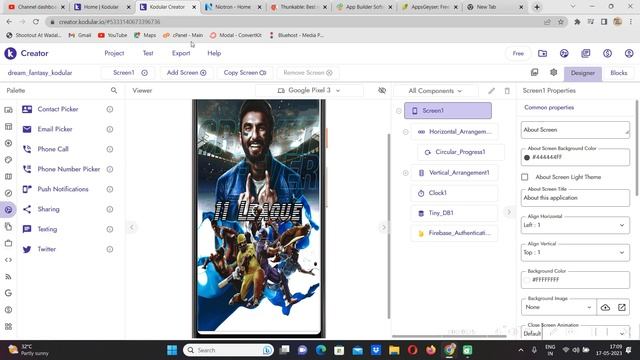The width and height of the screenshot is (640, 360).
Task: Click the Windows taskbar Search box
Action: 228,350
